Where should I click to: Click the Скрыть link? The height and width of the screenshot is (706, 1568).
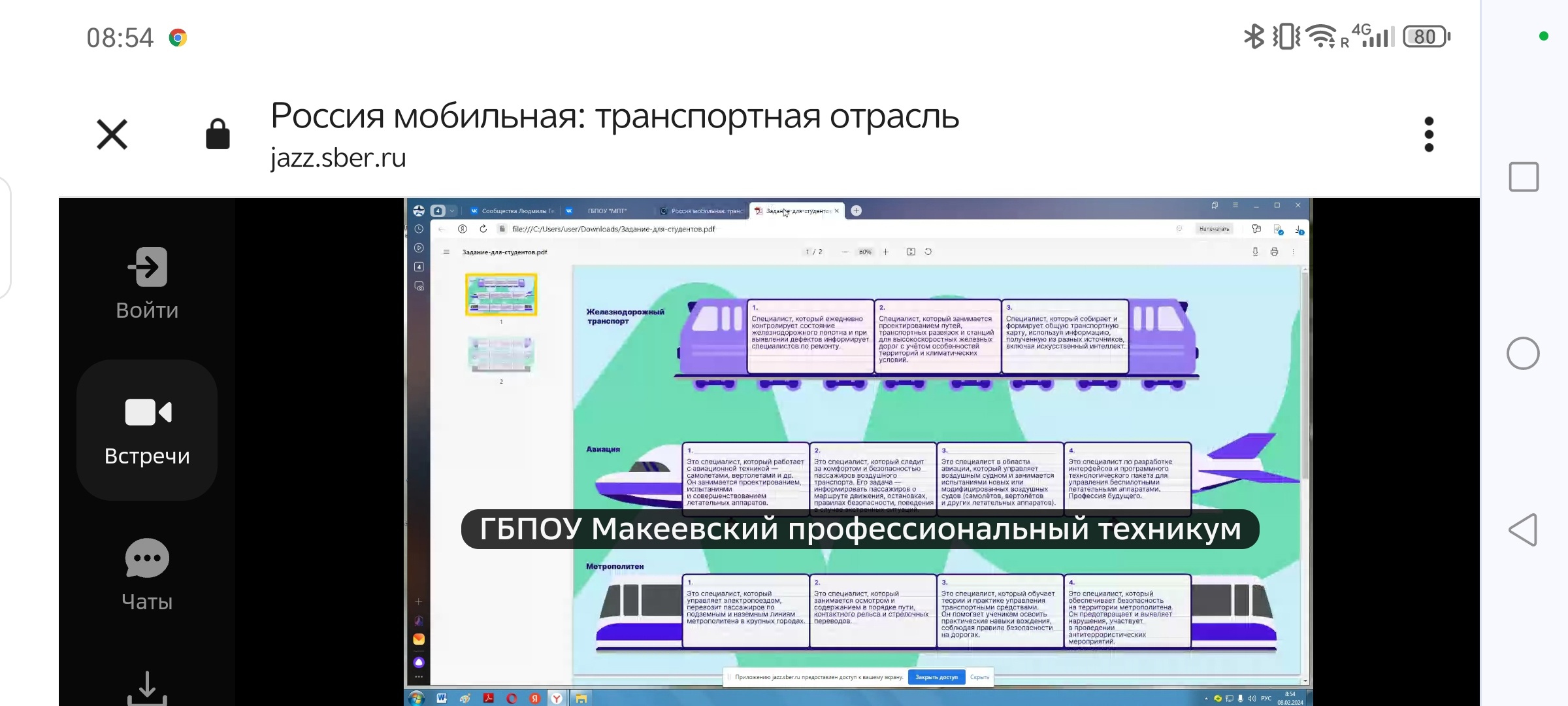pos(979,677)
